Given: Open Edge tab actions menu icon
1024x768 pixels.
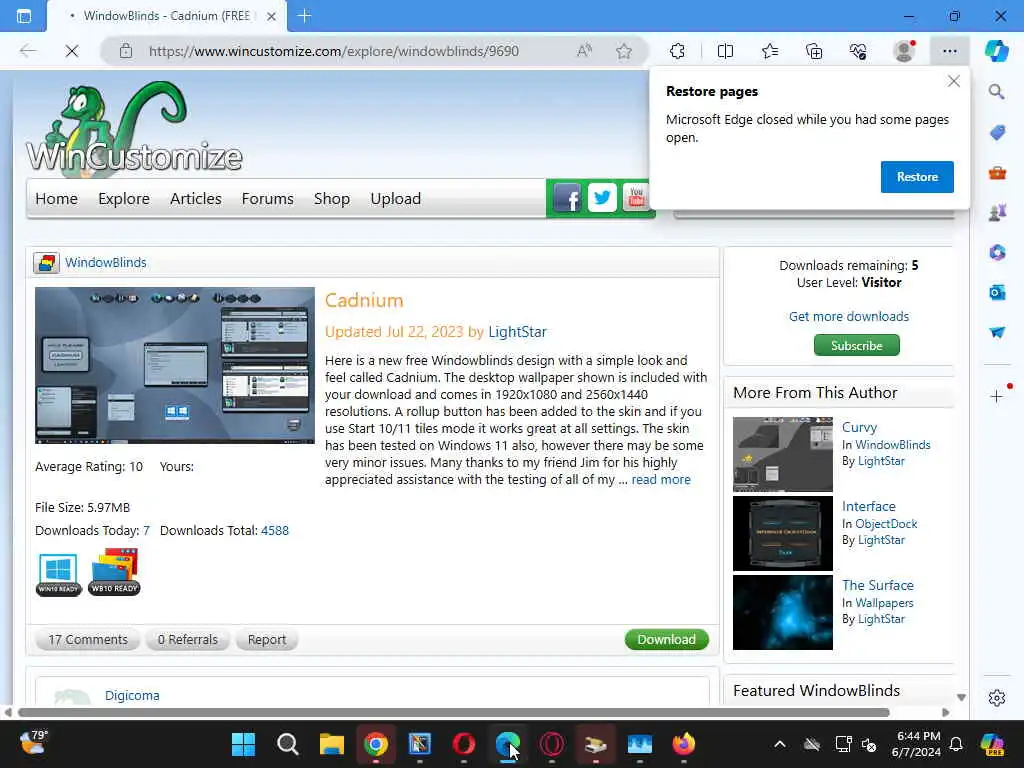Looking at the screenshot, I should pos(24,16).
